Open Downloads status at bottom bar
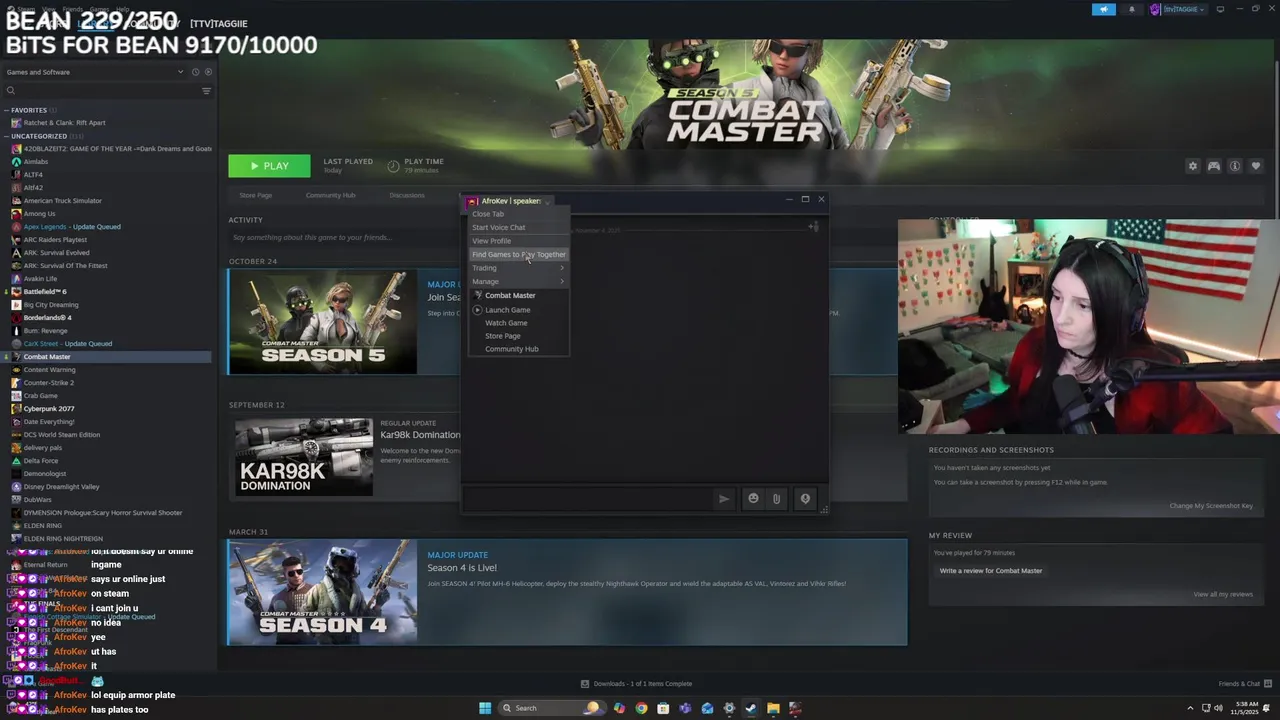Viewport: 1280px width, 720px height. click(x=637, y=684)
